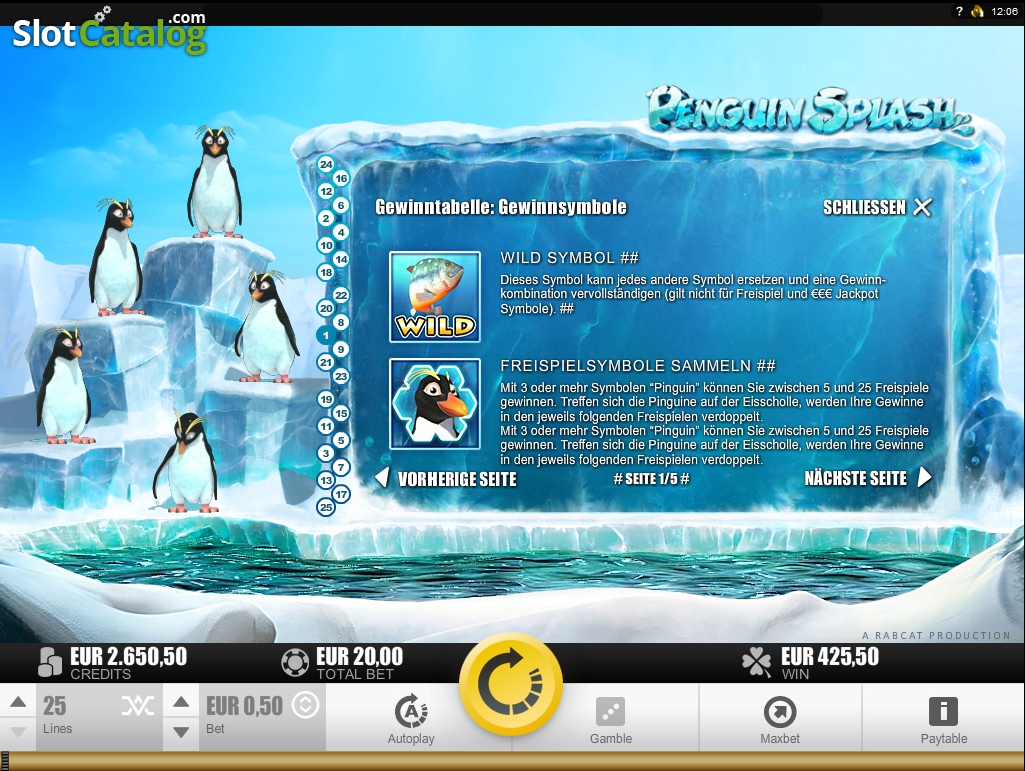Click payline marker 7
Image resolution: width=1025 pixels, height=771 pixels.
pos(341,467)
